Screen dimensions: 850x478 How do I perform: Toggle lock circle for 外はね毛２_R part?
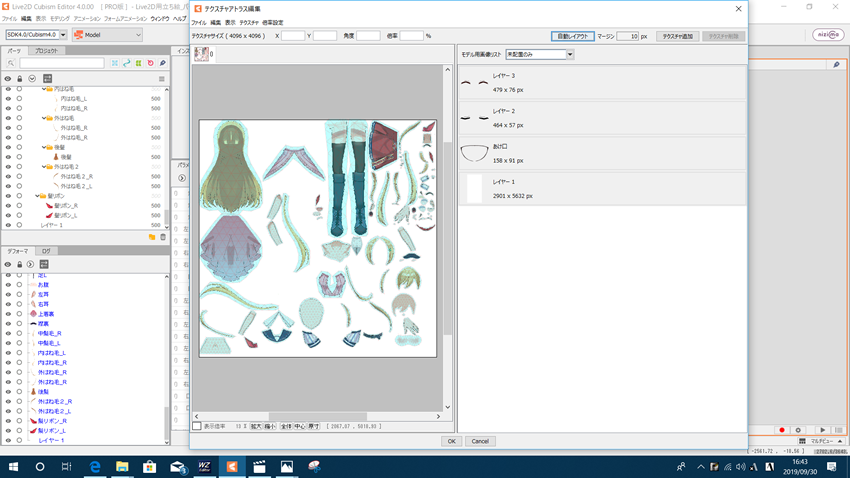pyautogui.click(x=20, y=177)
